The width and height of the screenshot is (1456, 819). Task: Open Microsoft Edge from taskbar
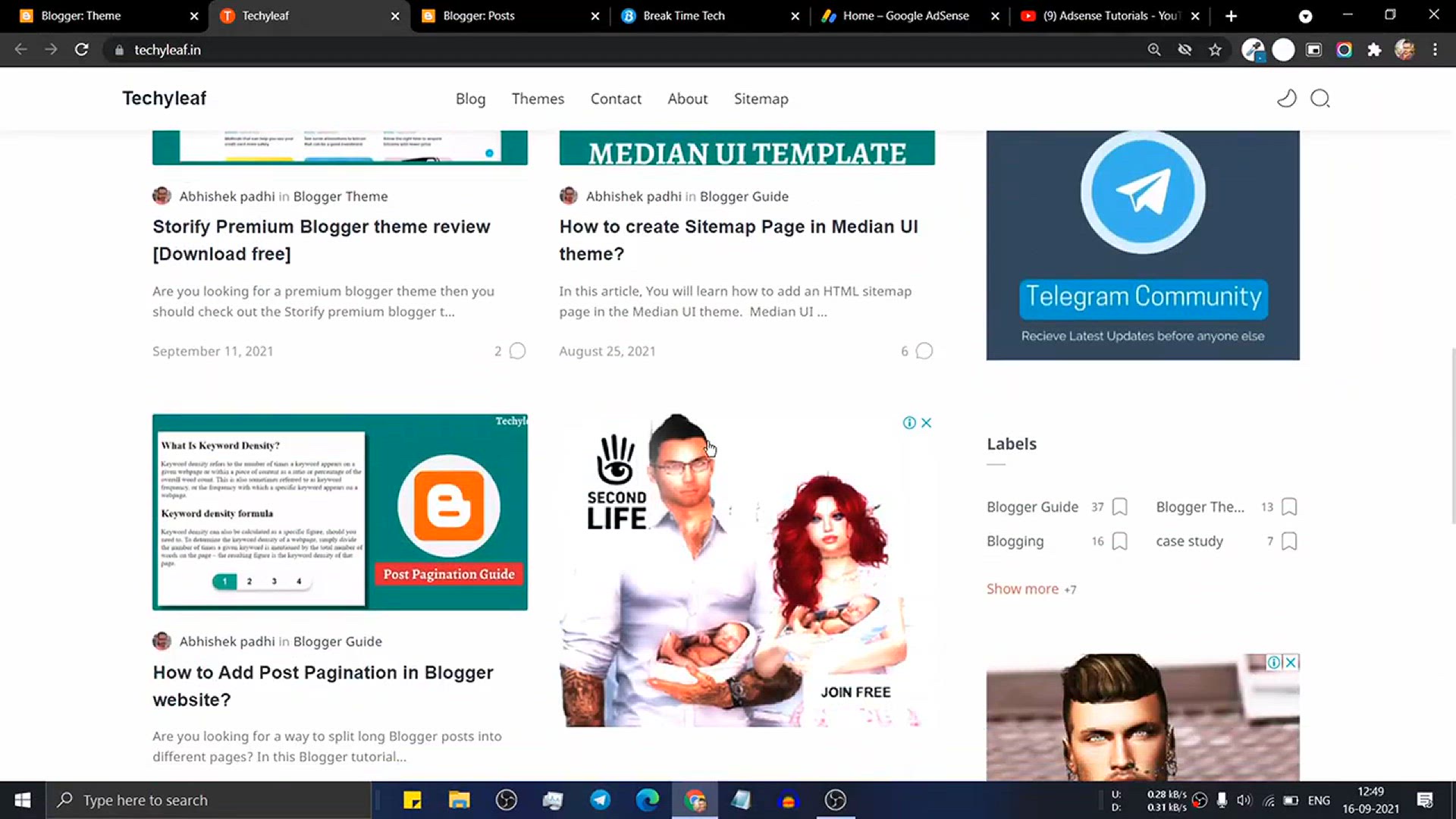(x=647, y=800)
